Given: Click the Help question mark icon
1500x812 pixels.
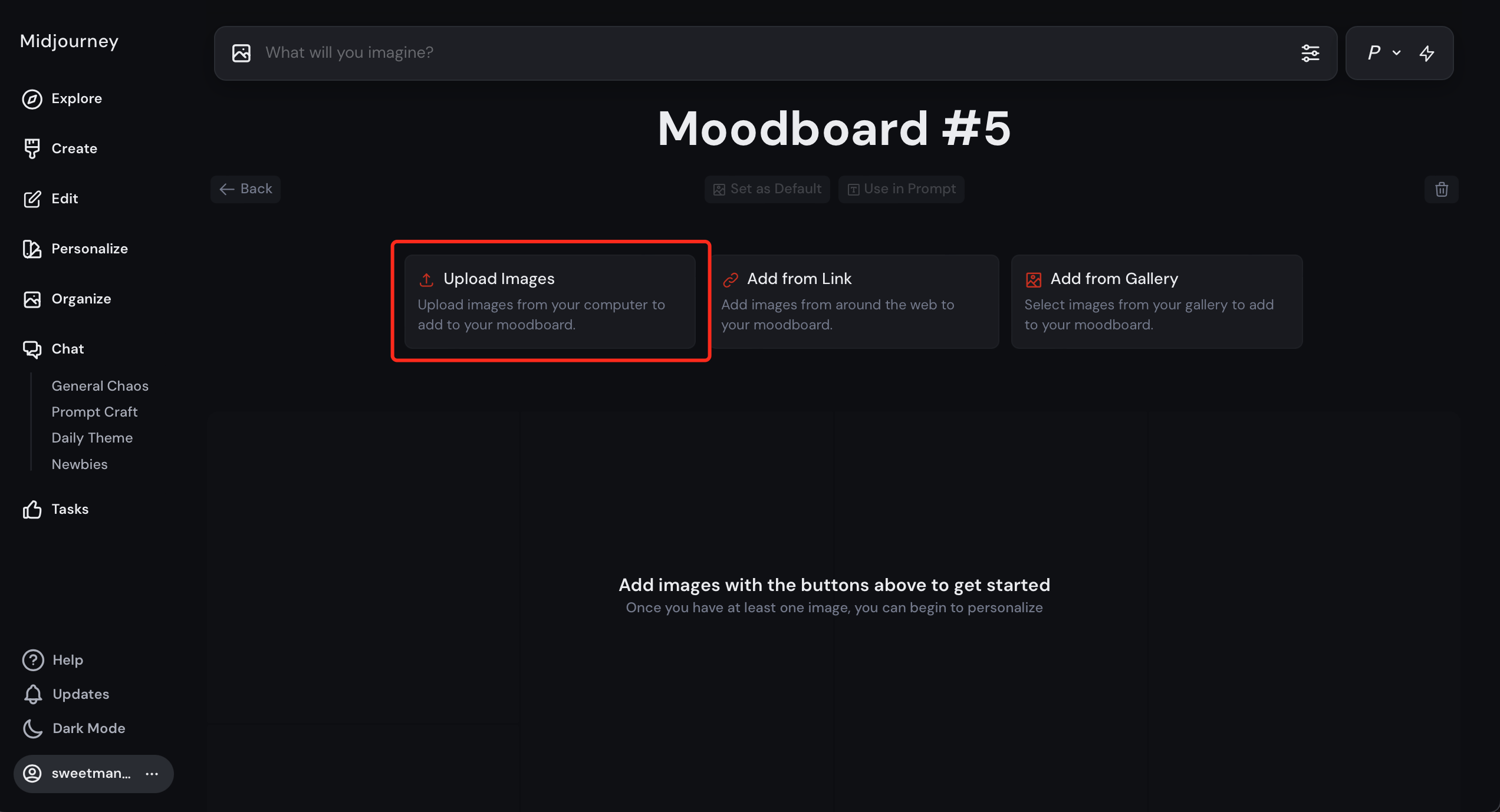Looking at the screenshot, I should click(33, 660).
